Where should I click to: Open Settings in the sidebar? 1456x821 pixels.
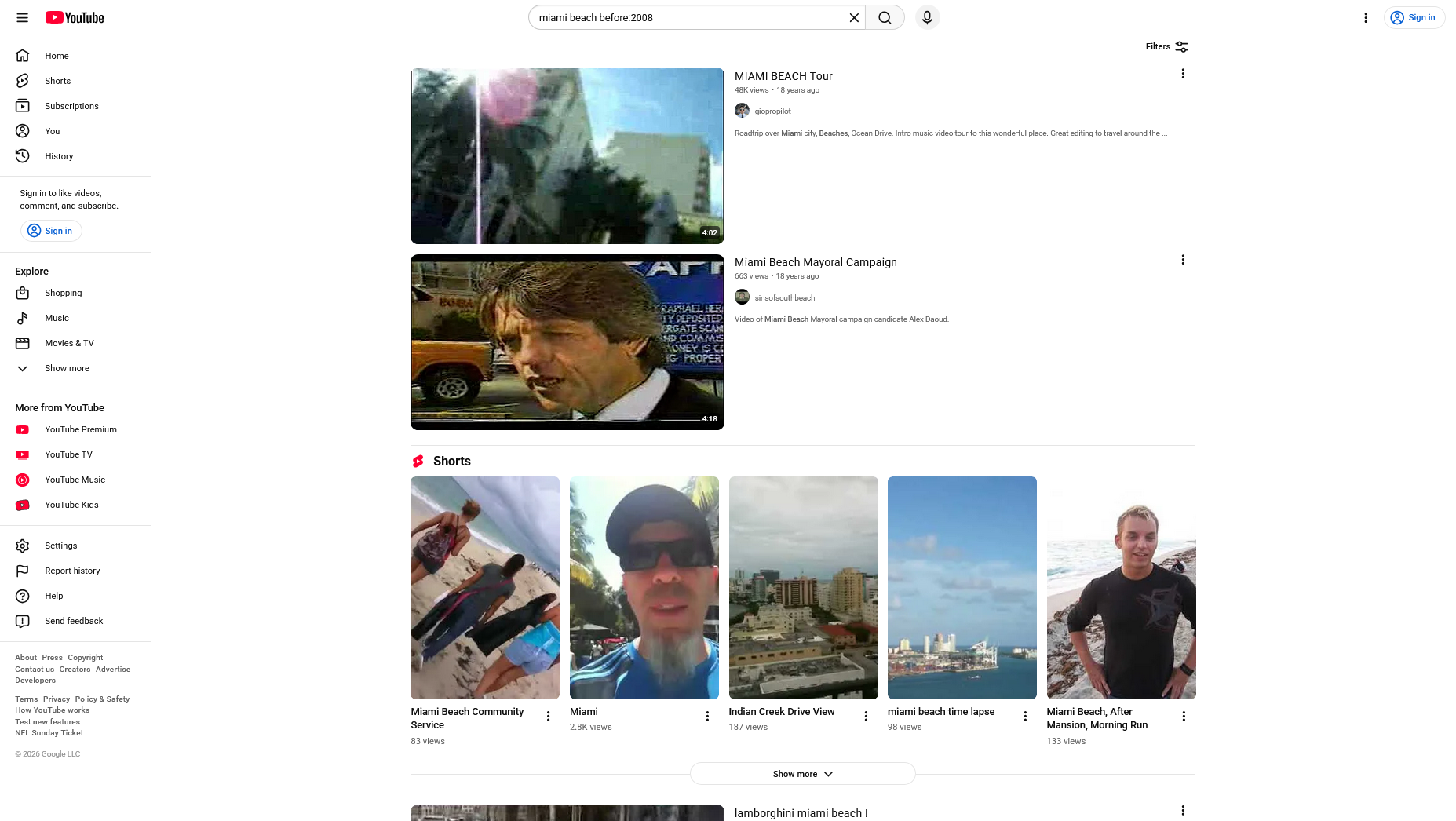75,546
